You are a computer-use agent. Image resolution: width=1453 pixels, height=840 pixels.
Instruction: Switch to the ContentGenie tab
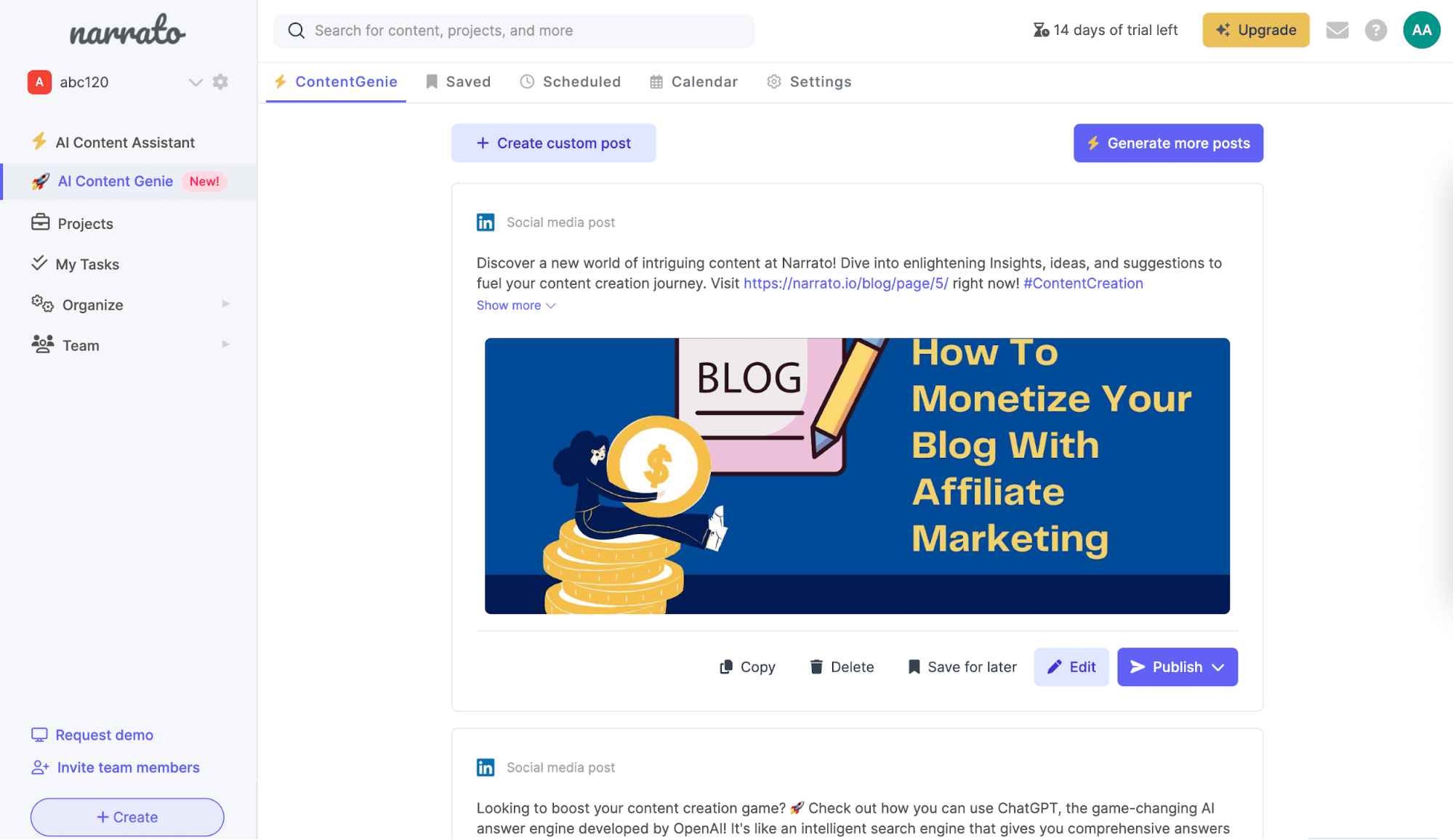coord(336,82)
